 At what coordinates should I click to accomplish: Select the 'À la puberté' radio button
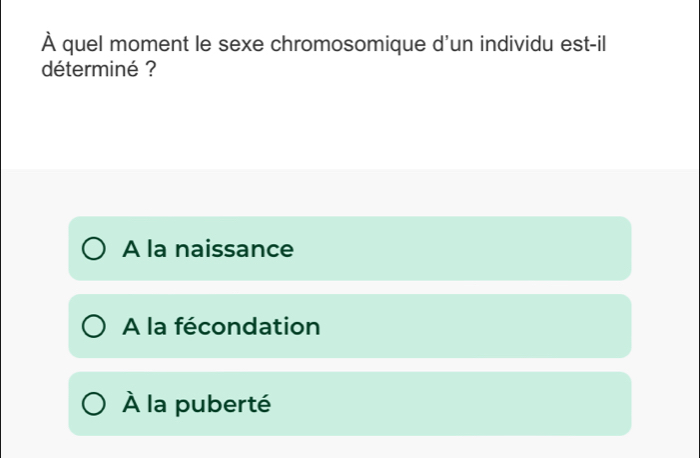click(92, 404)
